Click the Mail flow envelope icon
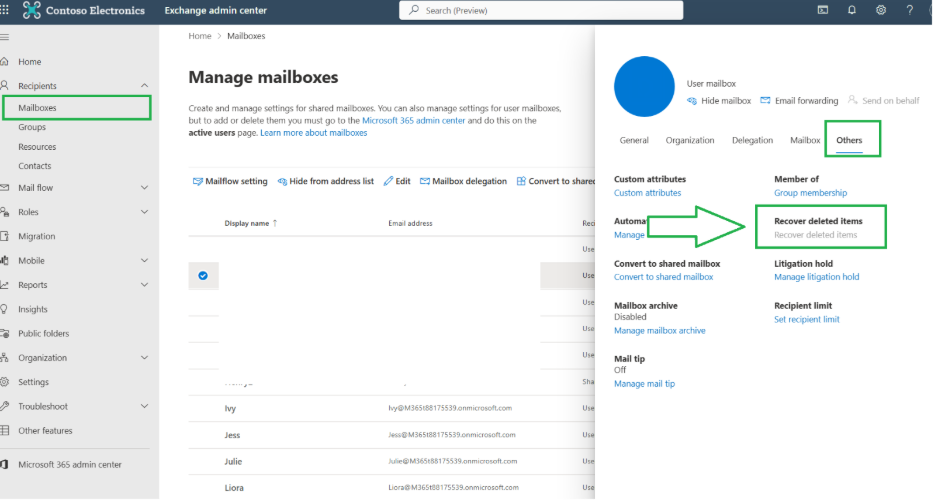 (x=5, y=187)
